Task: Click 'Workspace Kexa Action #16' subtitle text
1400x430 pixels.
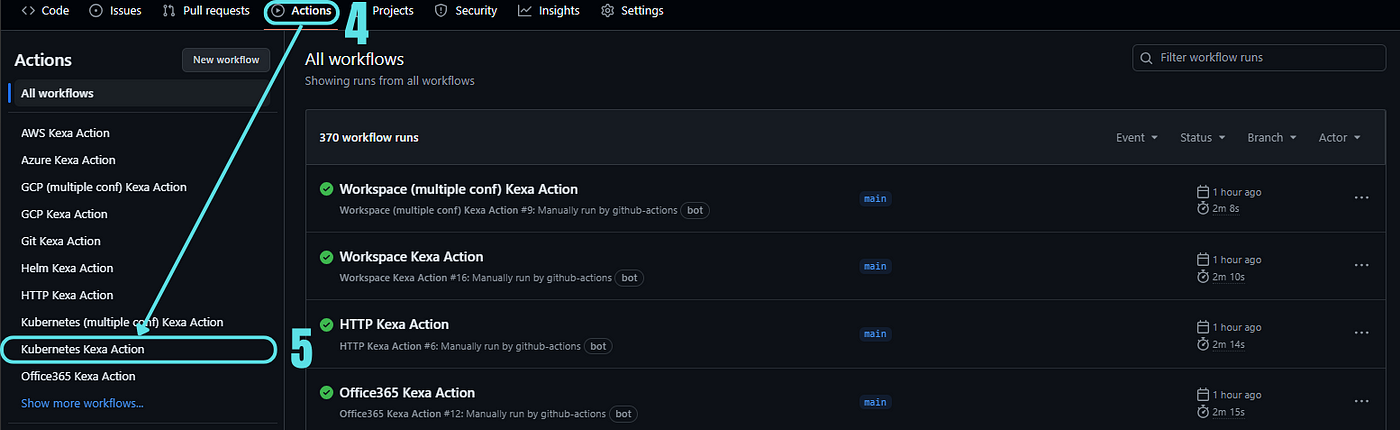Action: pyautogui.click(x=405, y=278)
